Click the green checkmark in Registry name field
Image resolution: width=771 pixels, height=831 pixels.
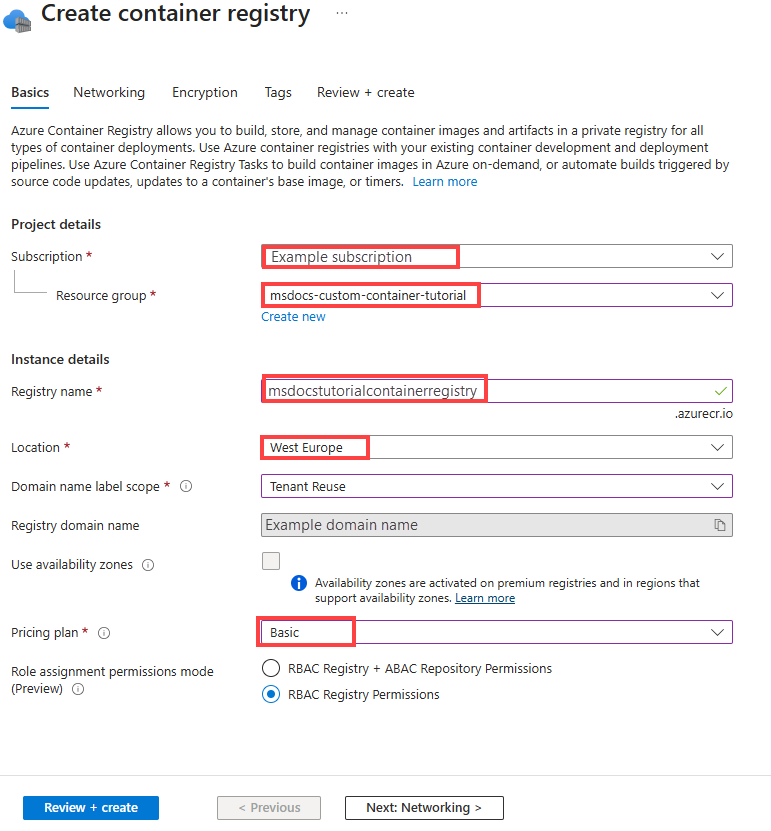(x=720, y=391)
